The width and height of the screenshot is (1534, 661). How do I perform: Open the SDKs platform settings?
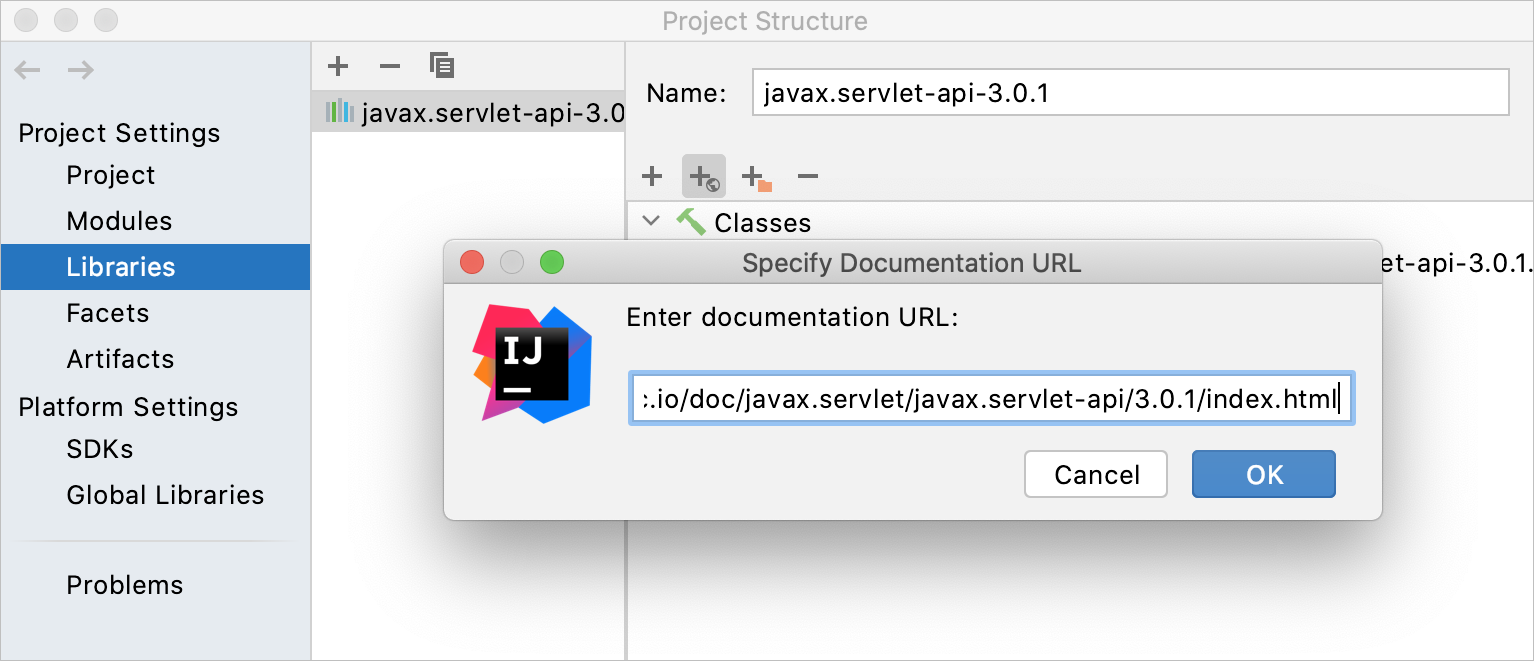pos(99,449)
